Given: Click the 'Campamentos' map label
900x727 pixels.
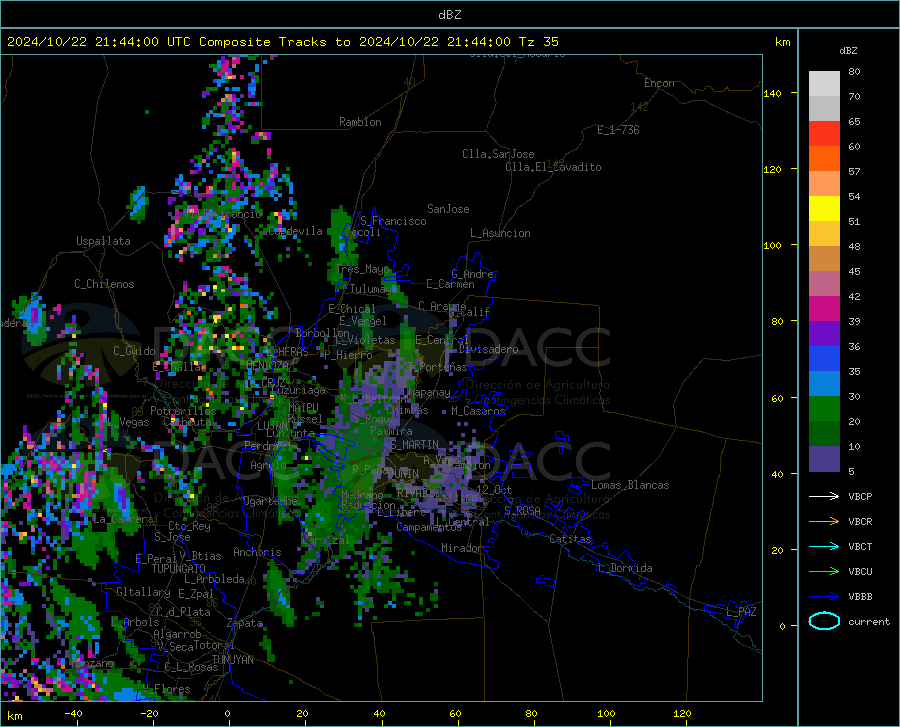Looking at the screenshot, I should pyautogui.click(x=429, y=527).
